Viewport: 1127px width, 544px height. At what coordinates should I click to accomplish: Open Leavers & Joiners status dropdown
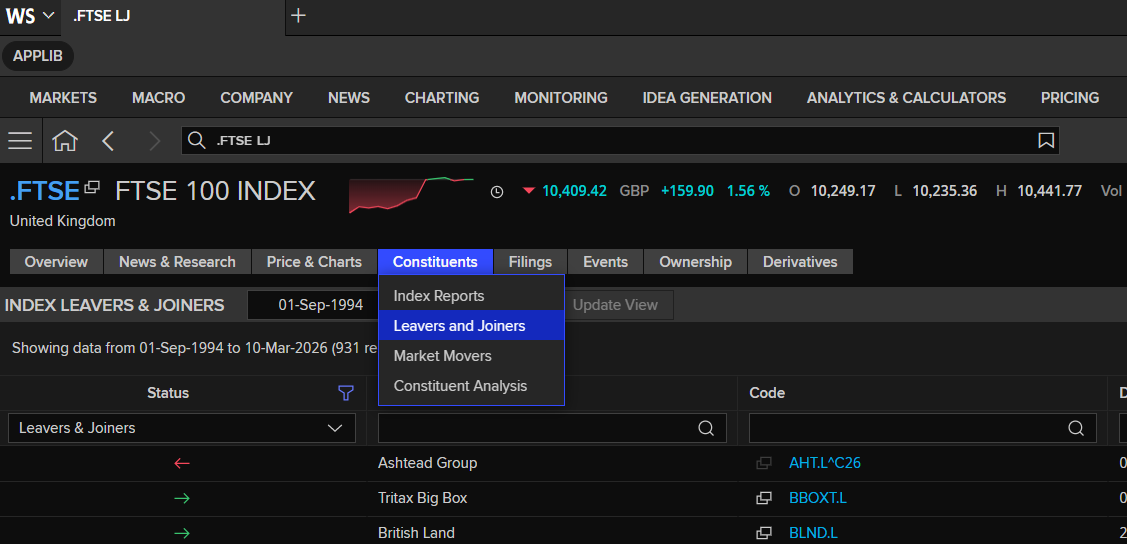(x=182, y=428)
